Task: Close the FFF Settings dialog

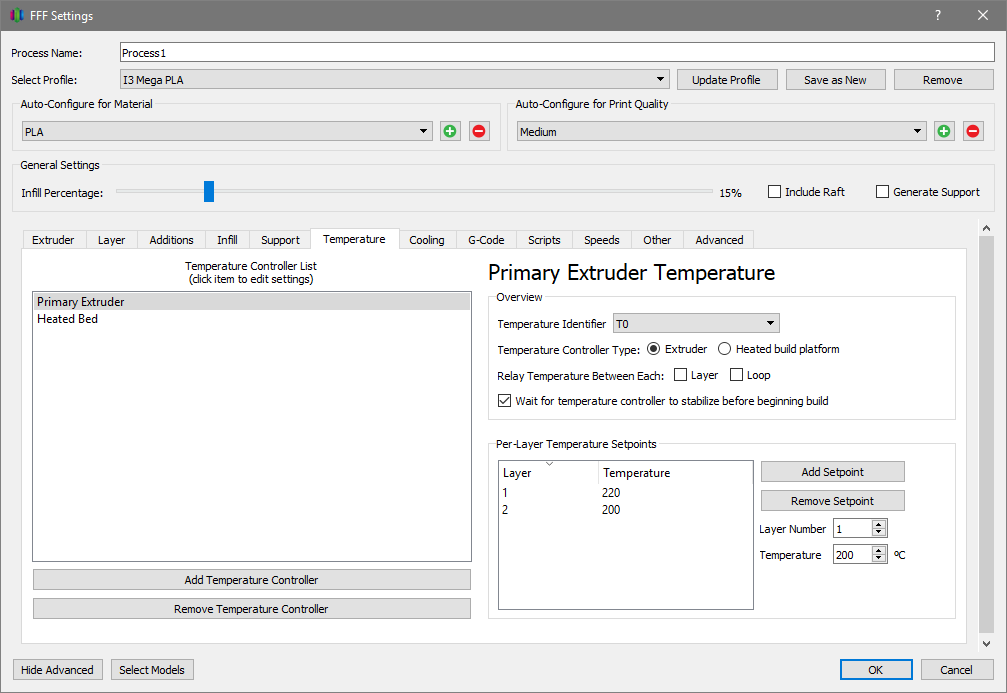Action: click(x=983, y=15)
